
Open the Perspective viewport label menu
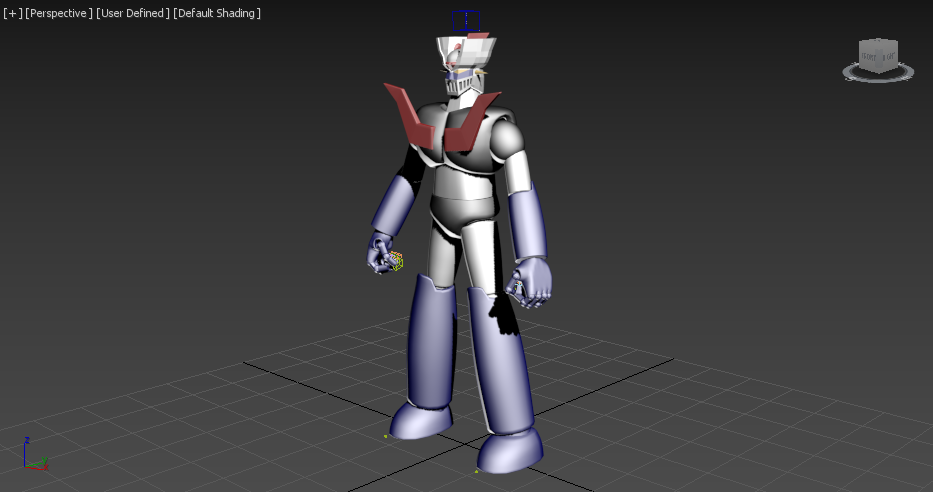pos(59,13)
